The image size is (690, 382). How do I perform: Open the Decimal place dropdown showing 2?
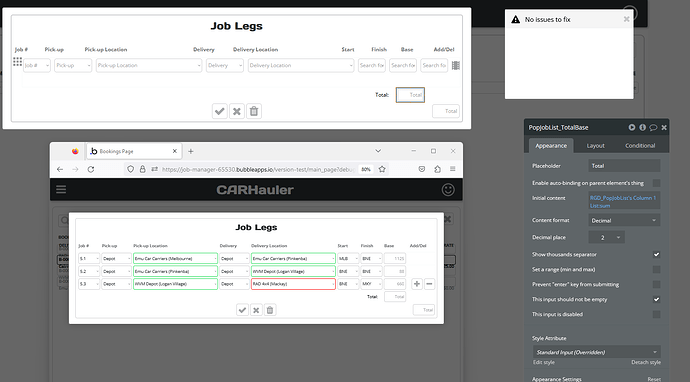coord(606,238)
